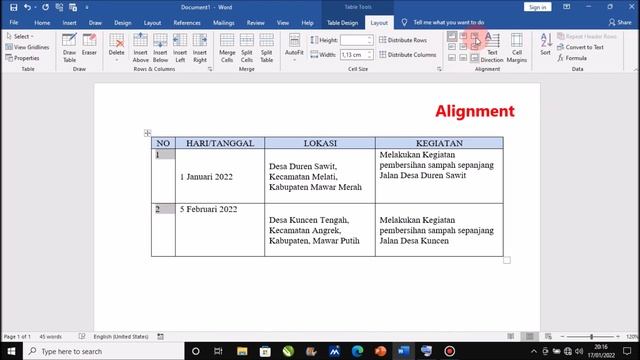This screenshot has height=360, width=640.
Task: Merge the selected cells
Action: point(227,48)
